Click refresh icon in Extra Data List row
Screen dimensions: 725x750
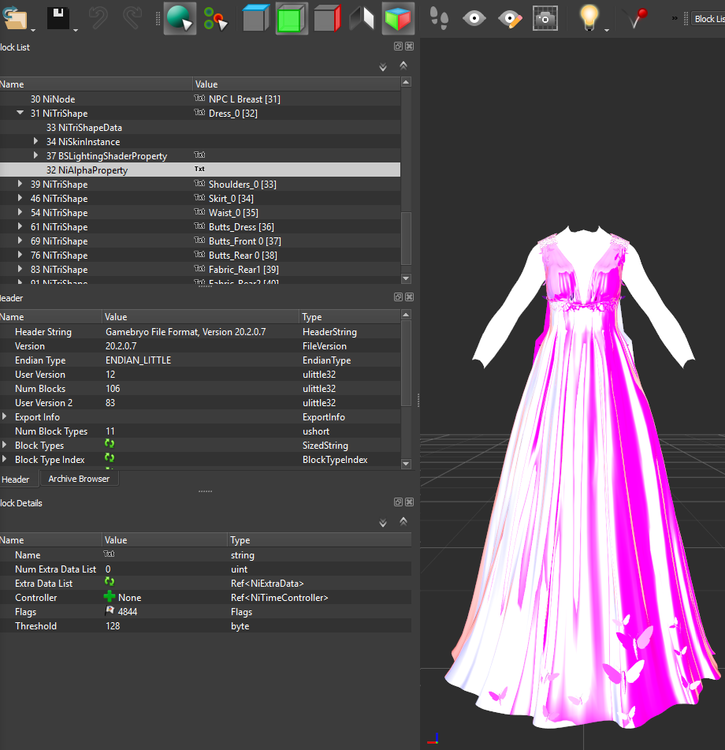tap(110, 582)
